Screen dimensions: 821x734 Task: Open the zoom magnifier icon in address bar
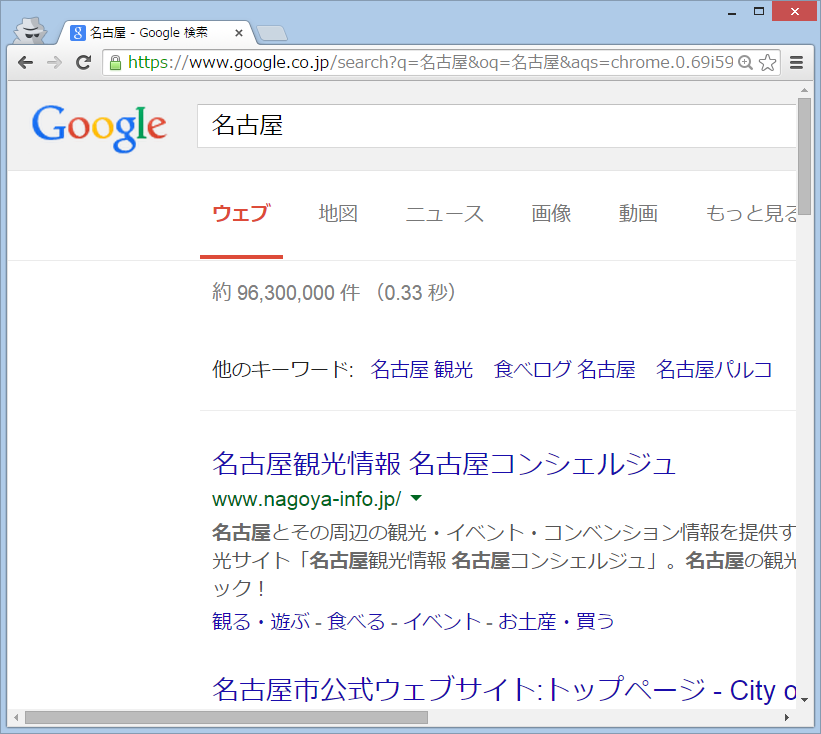coord(744,62)
